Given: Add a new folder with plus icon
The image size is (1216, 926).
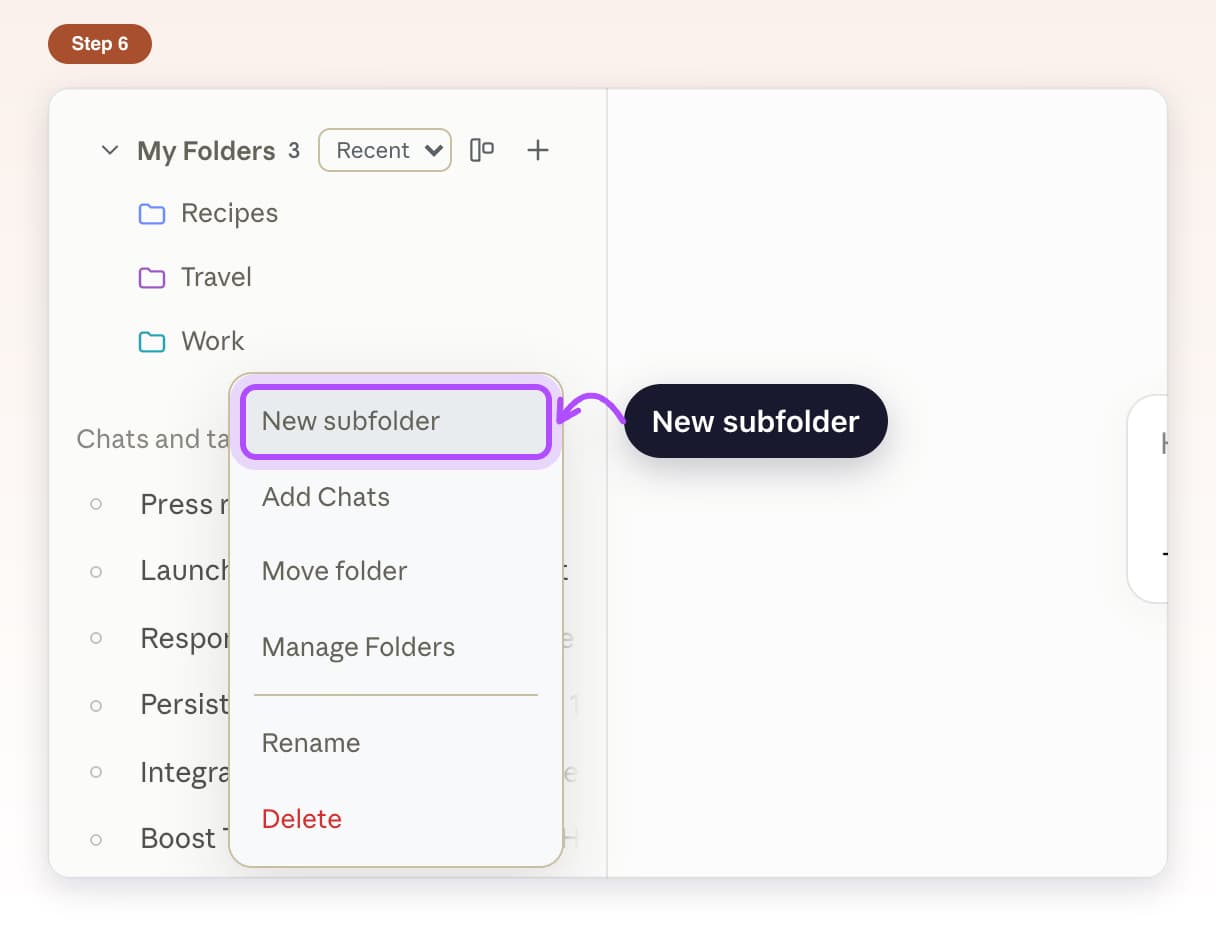Looking at the screenshot, I should point(538,150).
